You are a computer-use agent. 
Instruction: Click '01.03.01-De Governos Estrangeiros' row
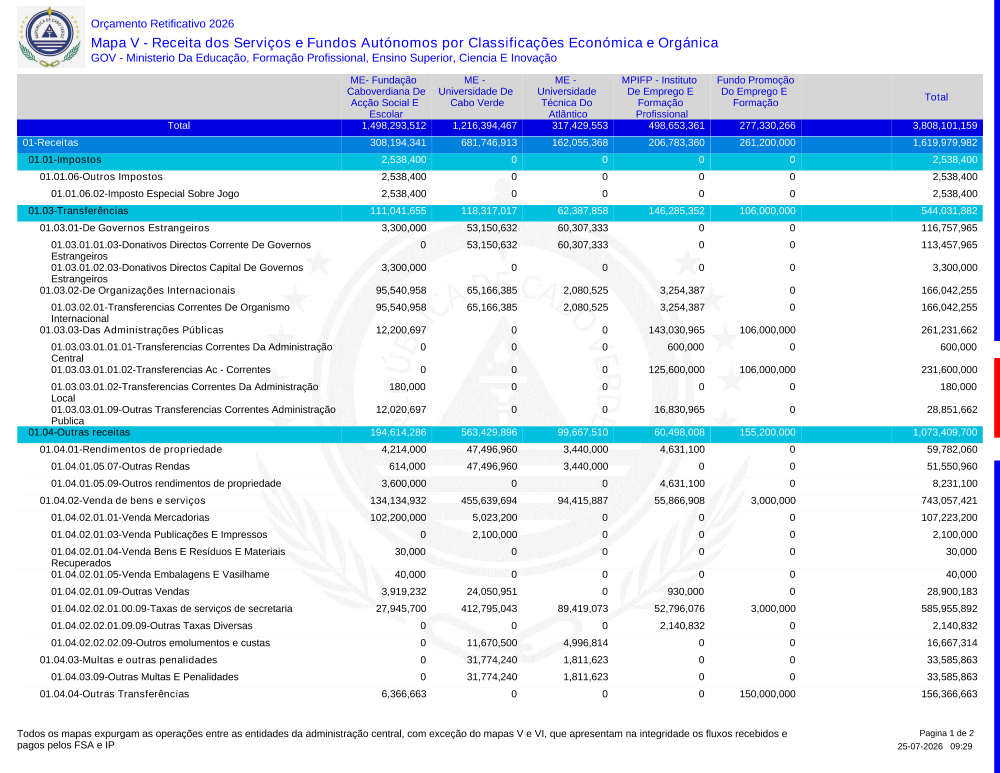click(x=499, y=228)
